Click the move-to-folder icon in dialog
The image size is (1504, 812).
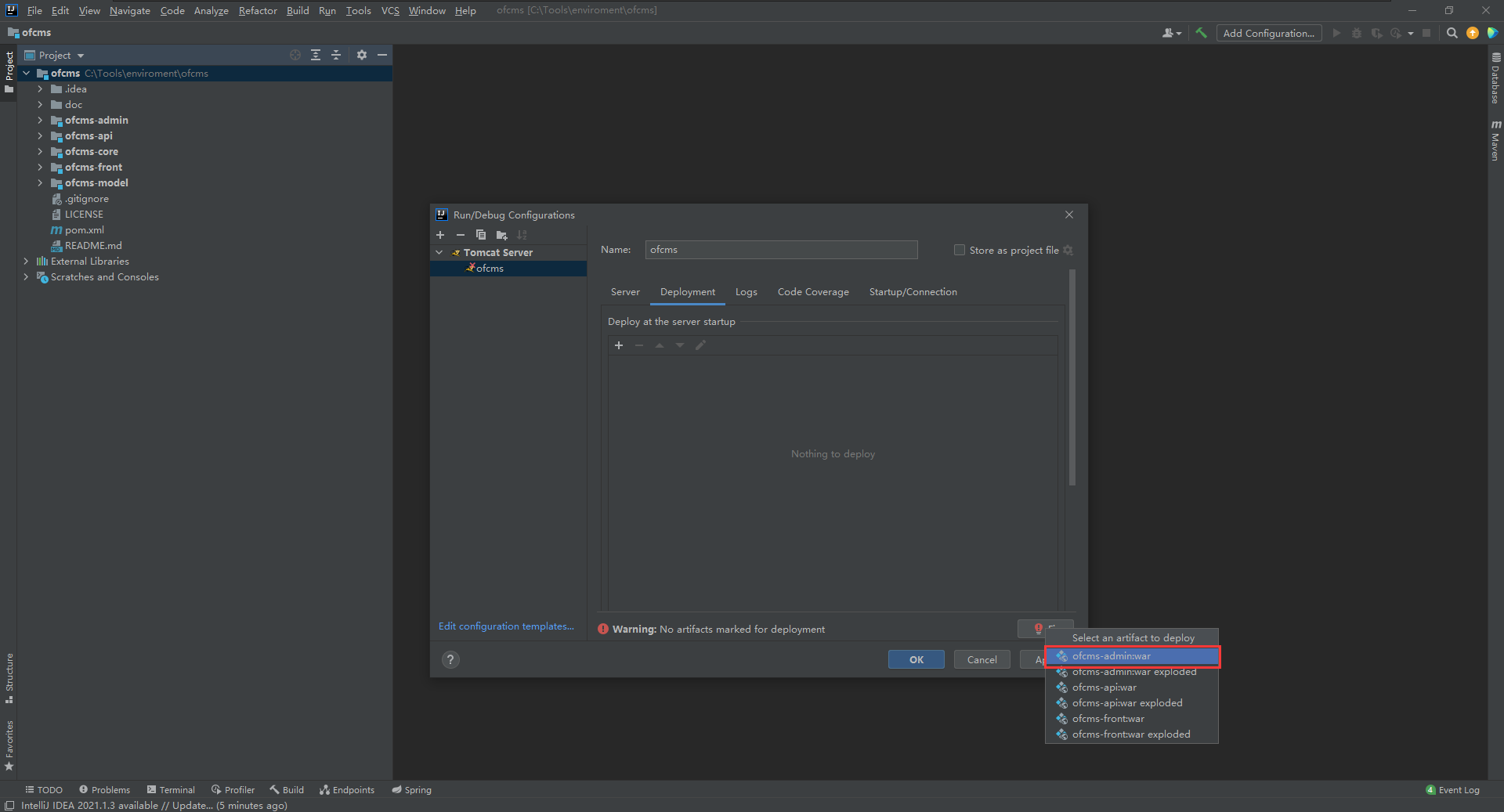[x=501, y=235]
